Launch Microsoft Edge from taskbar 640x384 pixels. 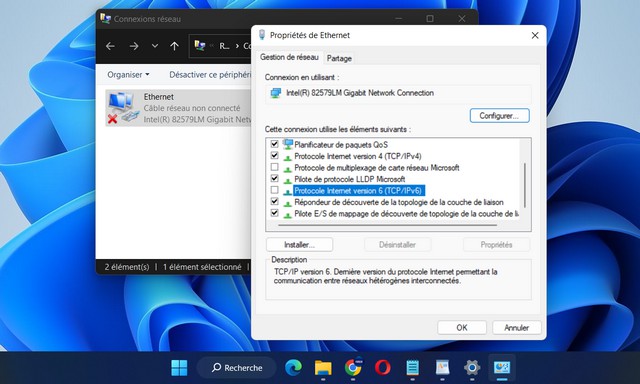[293, 368]
